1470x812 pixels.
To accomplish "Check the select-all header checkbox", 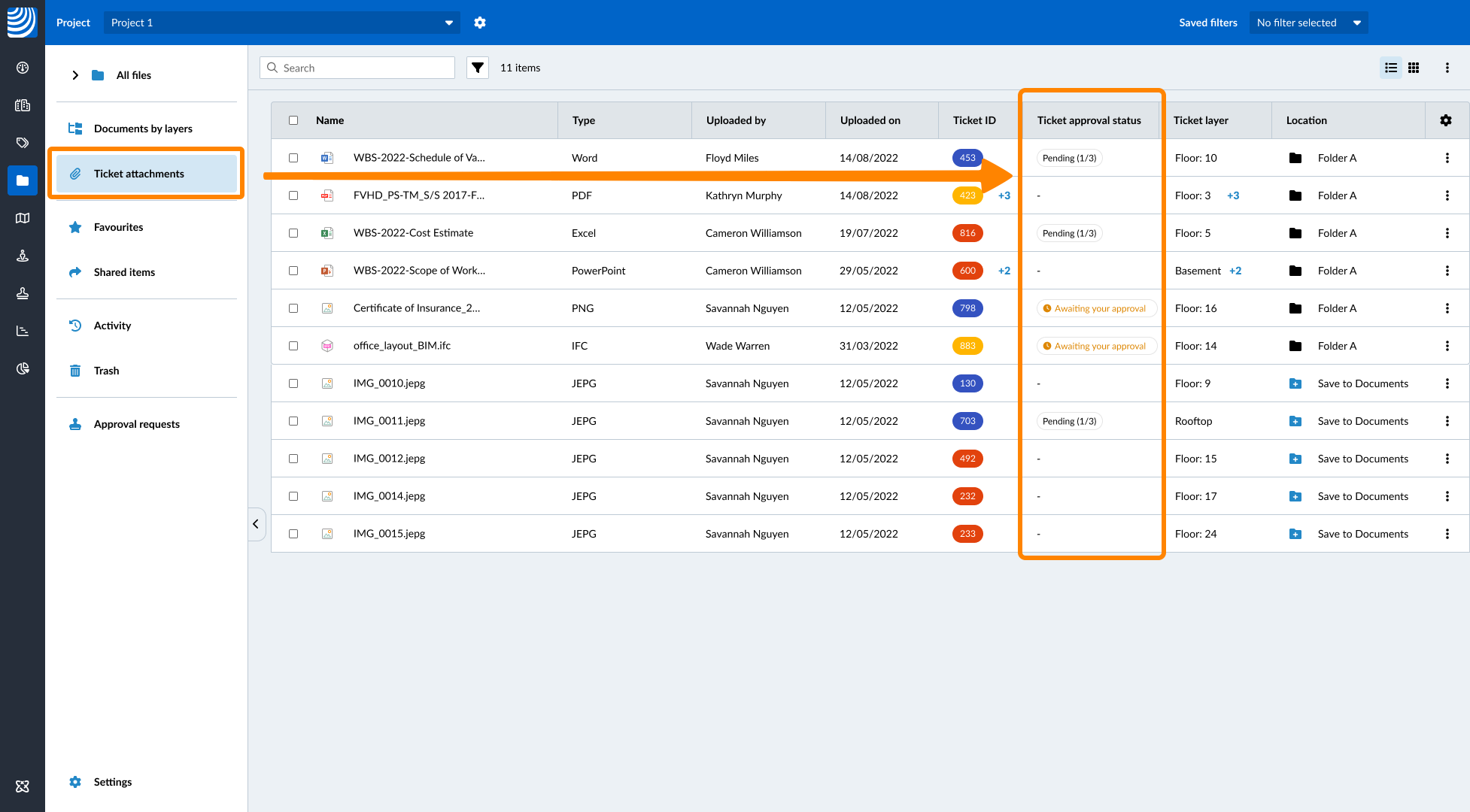I will [293, 120].
